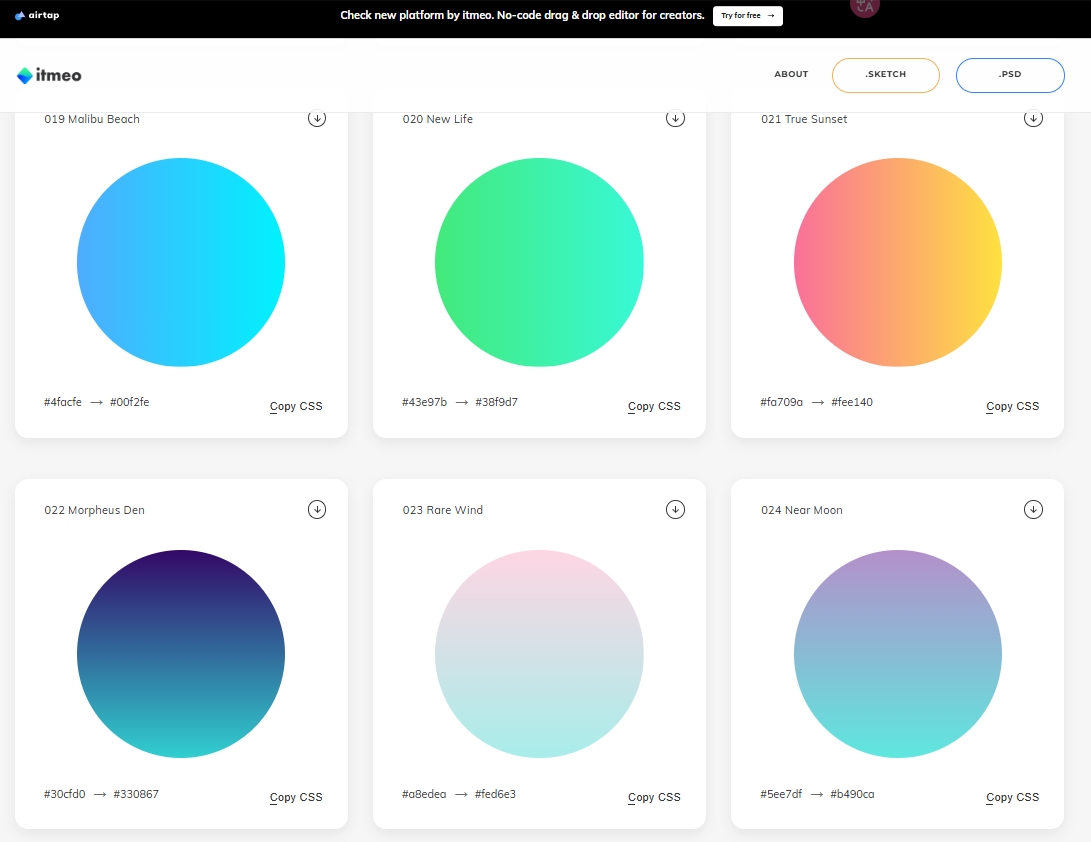Screen dimensions: 1091x842
Task: Click hex code #4facfe
Action: click(x=63, y=402)
